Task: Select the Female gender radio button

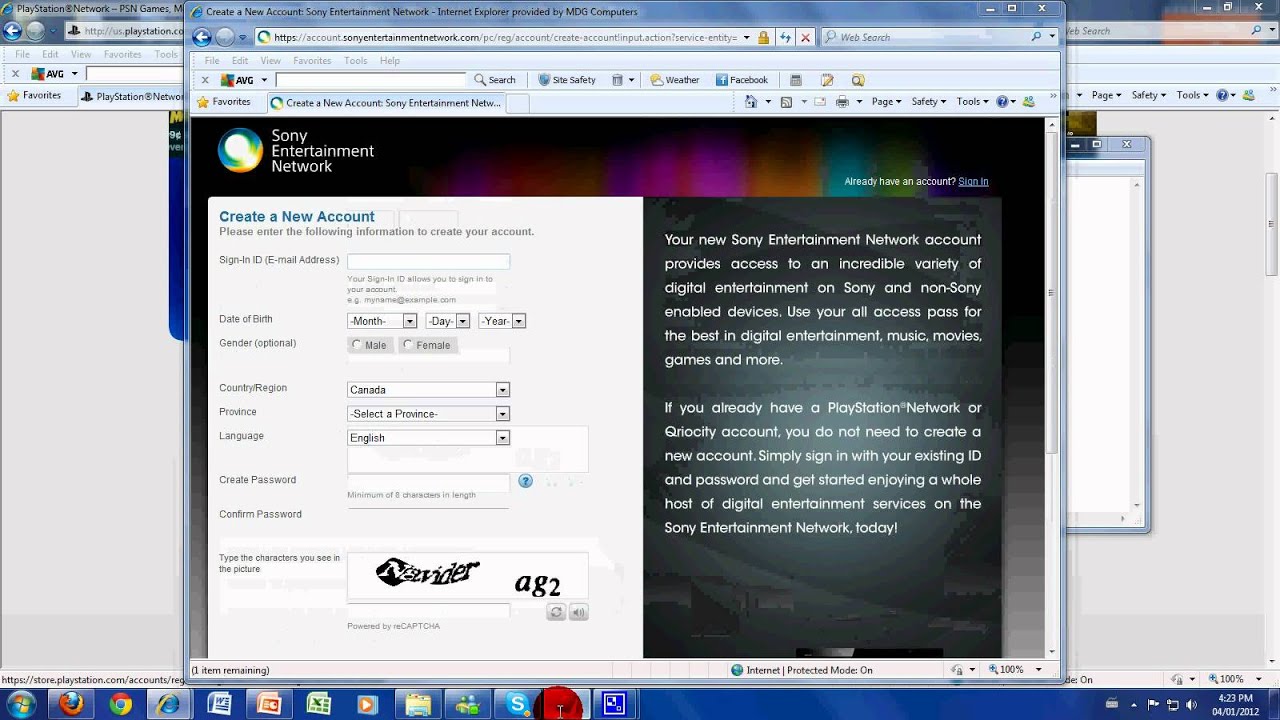Action: pos(407,345)
